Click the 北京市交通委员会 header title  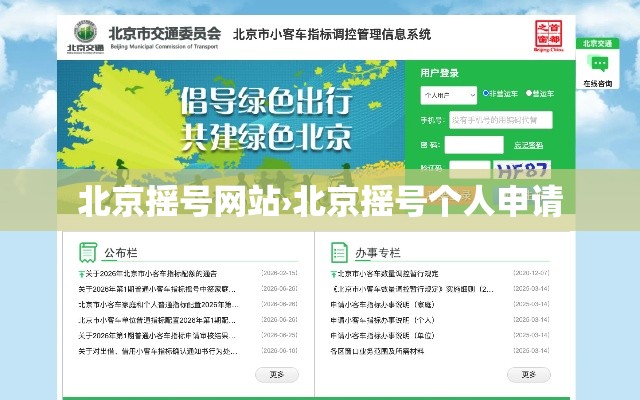tap(165, 33)
